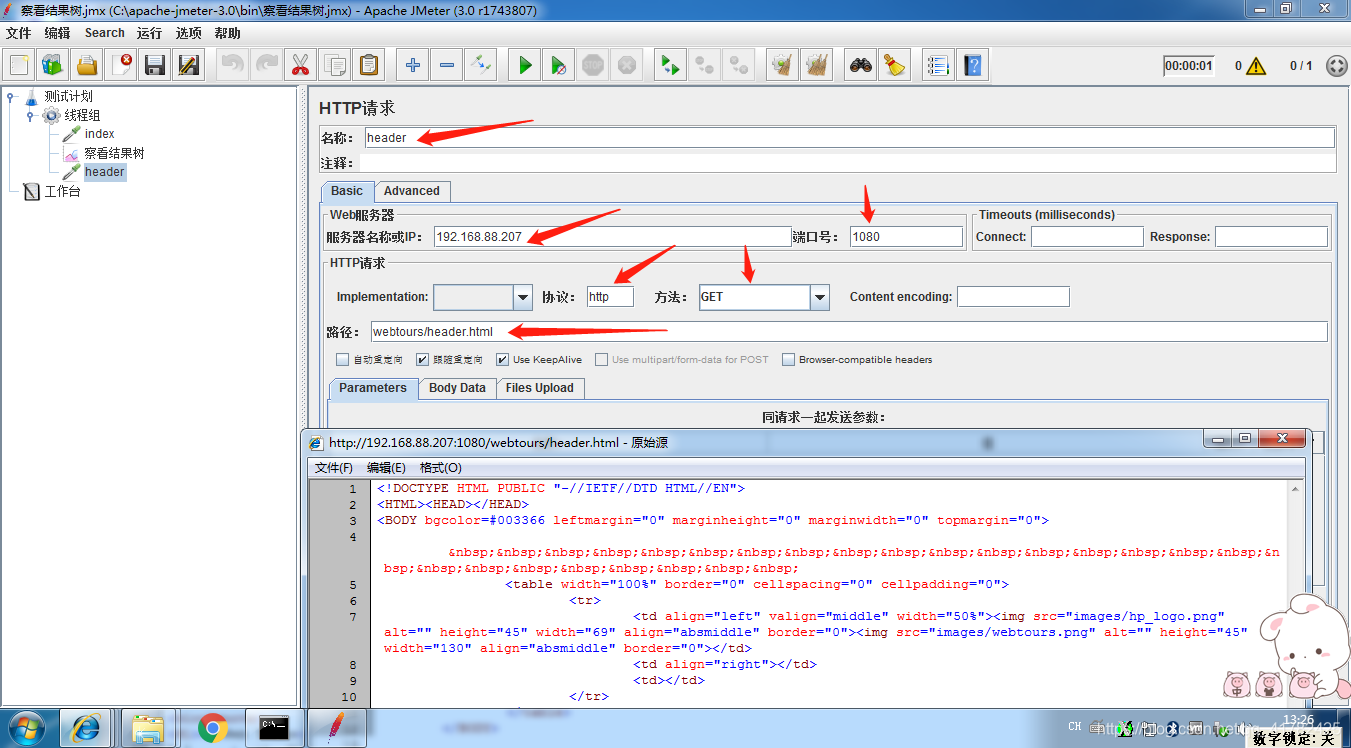Screen dimensions: 1351x748
Task: Enable Browser-compatible headers checkbox
Action: [x=789, y=360]
